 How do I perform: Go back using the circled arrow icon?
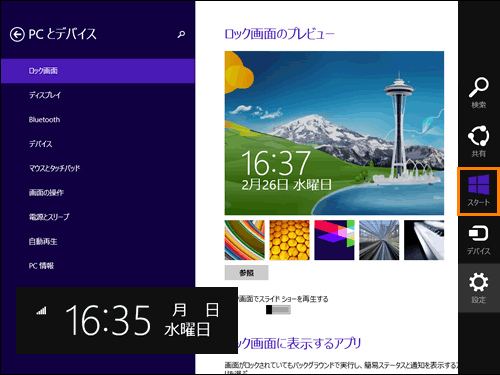[x=17, y=34]
